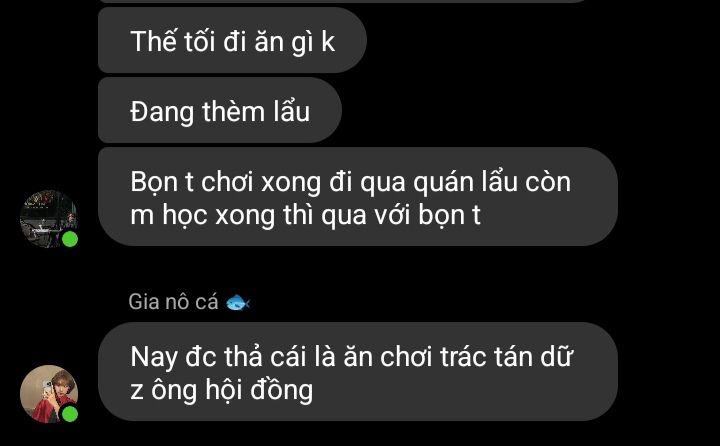Click the word "Đang" in the second bubble
Screen dimensions: 720x446
click(x=162, y=113)
